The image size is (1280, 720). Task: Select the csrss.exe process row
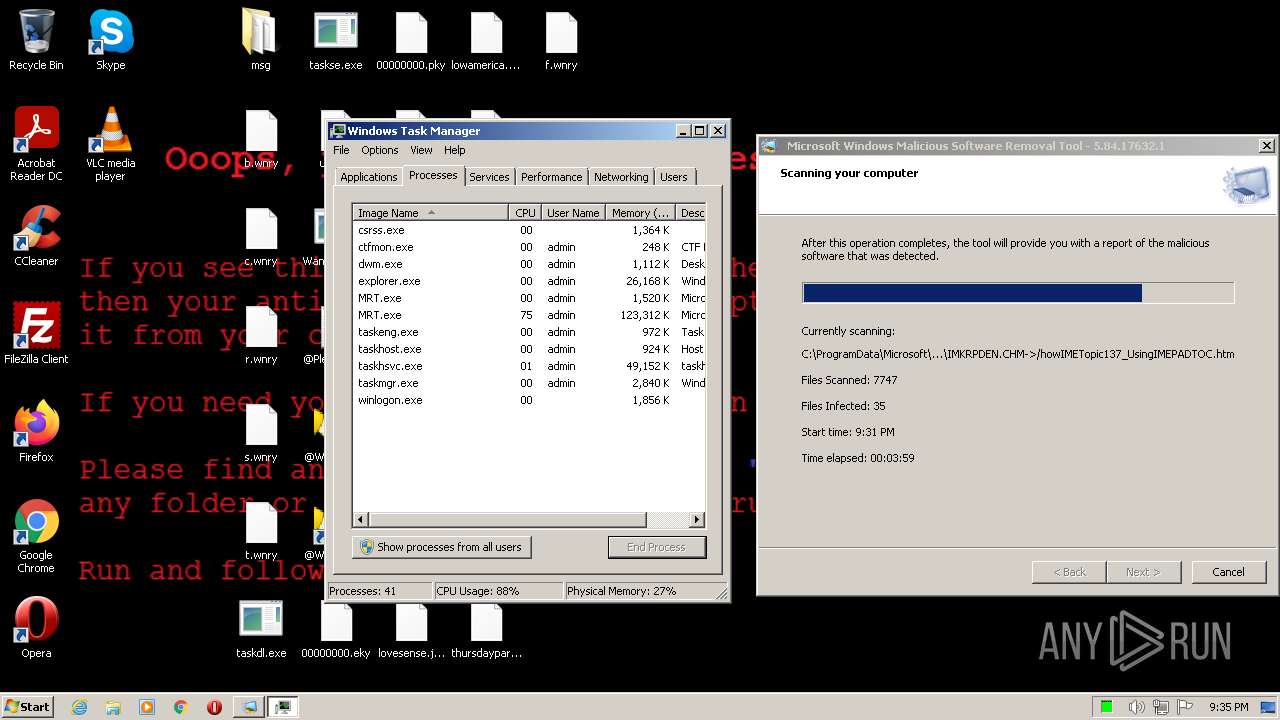(x=529, y=230)
